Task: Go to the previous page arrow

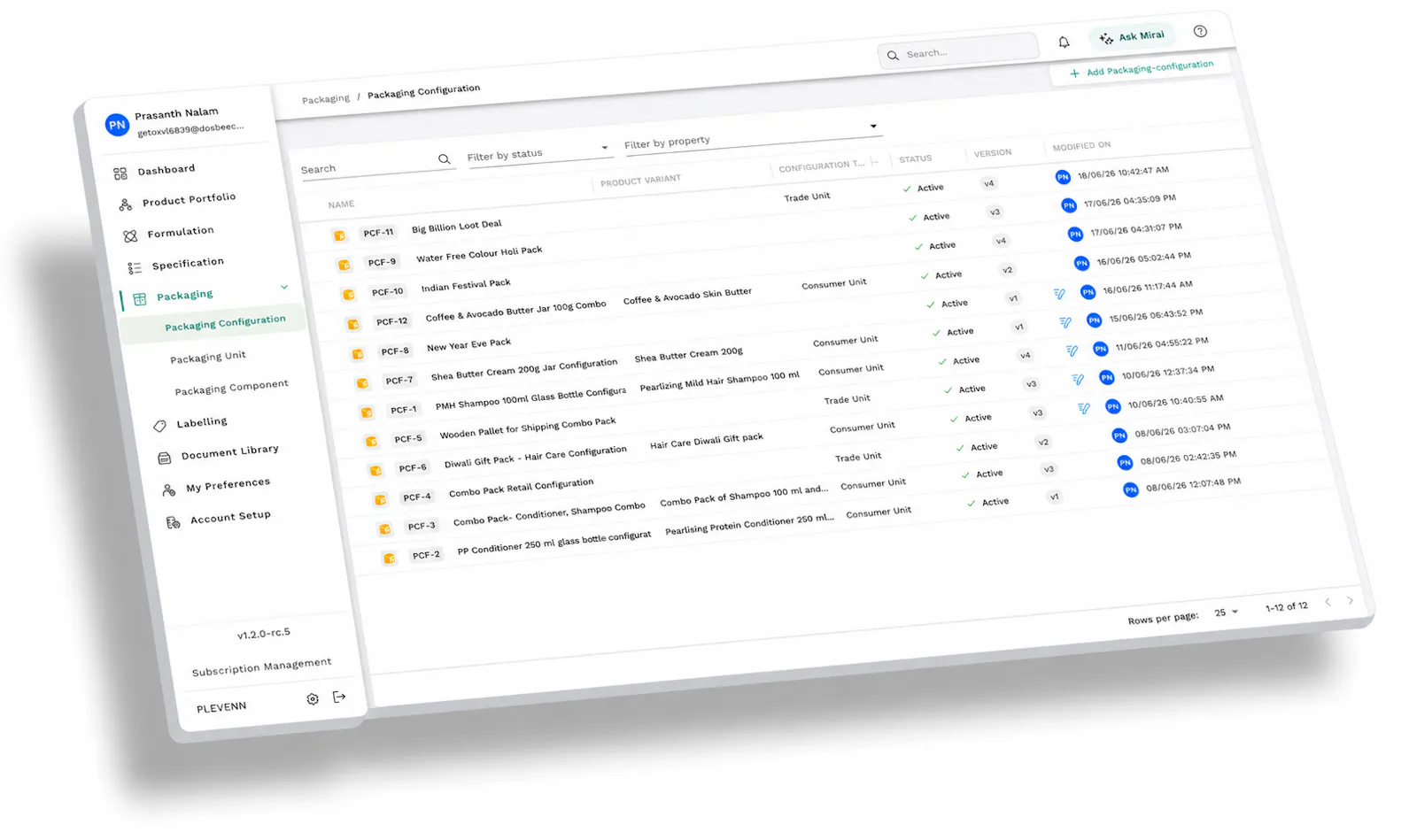Action: [1328, 602]
